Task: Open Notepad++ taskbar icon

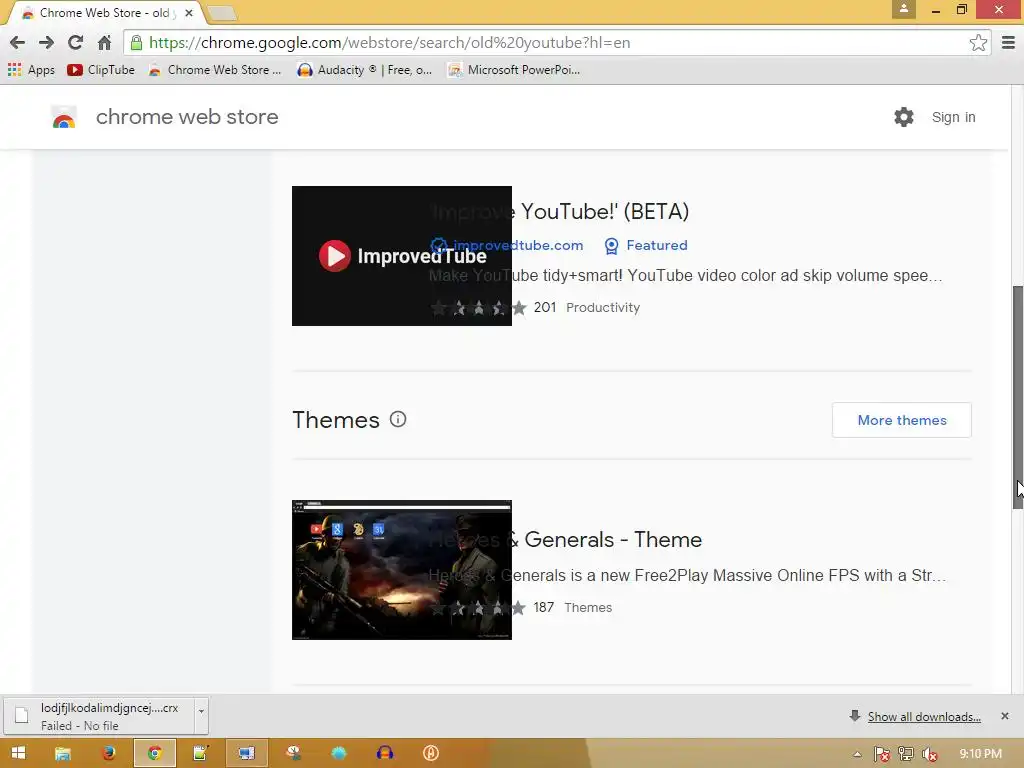Action: [200, 753]
